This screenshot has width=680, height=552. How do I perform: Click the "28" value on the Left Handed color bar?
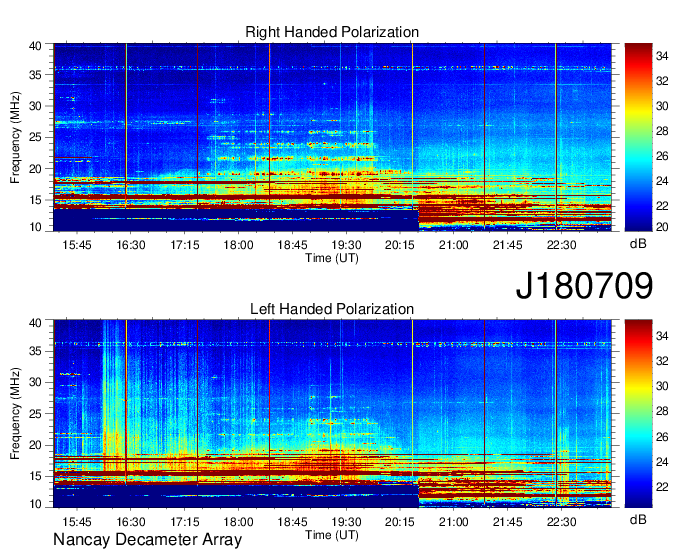tap(662, 411)
